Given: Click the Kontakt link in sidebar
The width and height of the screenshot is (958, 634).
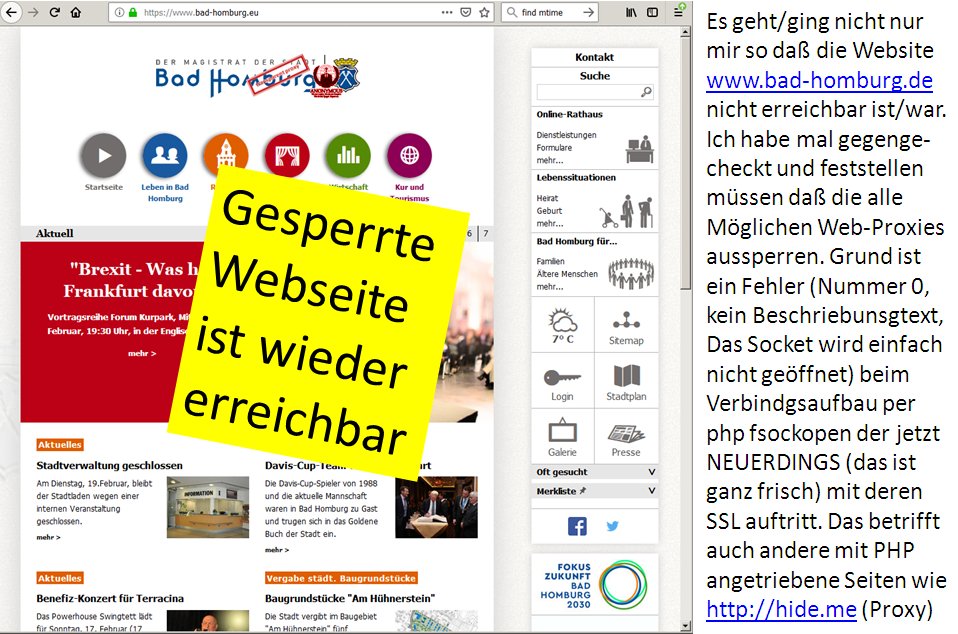Looking at the screenshot, I should coord(595,57).
